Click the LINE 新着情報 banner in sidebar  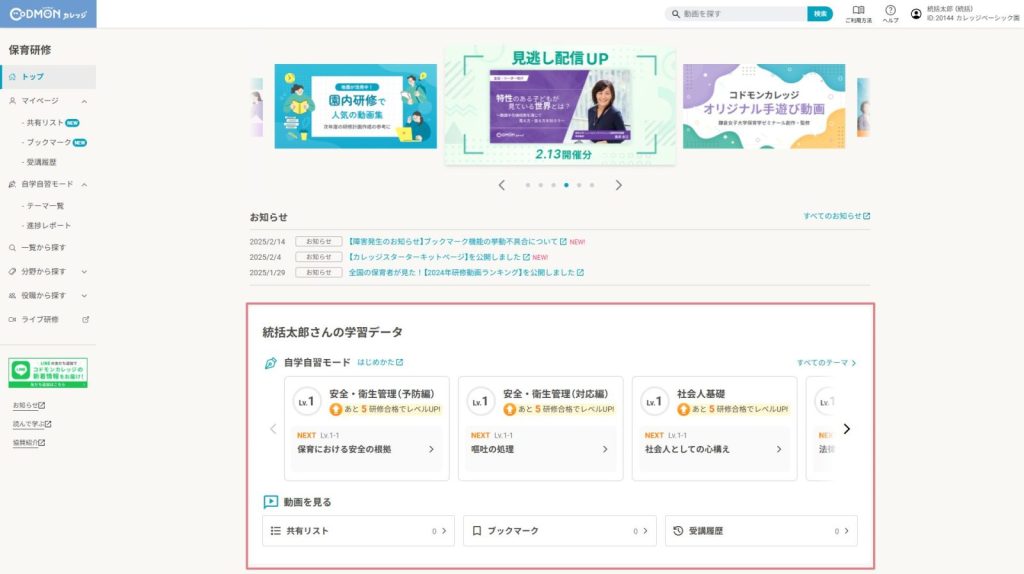click(x=48, y=372)
